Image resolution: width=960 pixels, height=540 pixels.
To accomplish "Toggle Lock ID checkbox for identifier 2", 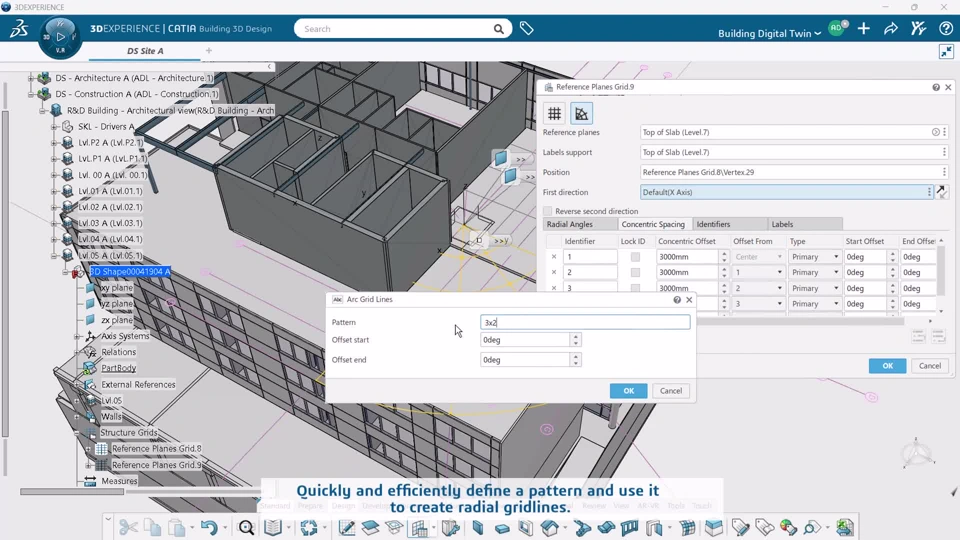I will (x=635, y=272).
